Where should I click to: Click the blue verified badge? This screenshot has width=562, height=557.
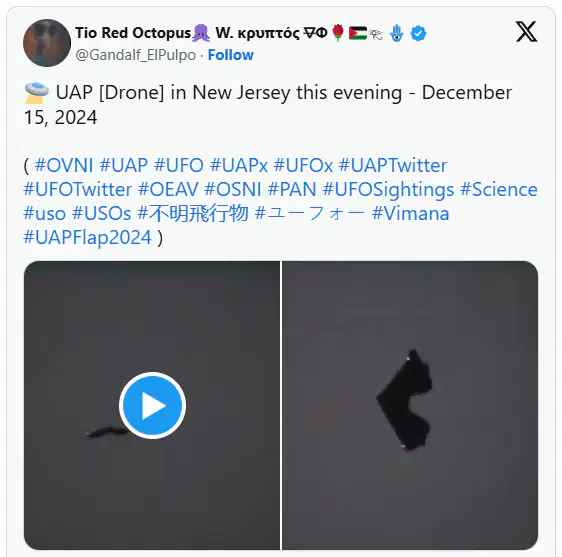[x=418, y=34]
